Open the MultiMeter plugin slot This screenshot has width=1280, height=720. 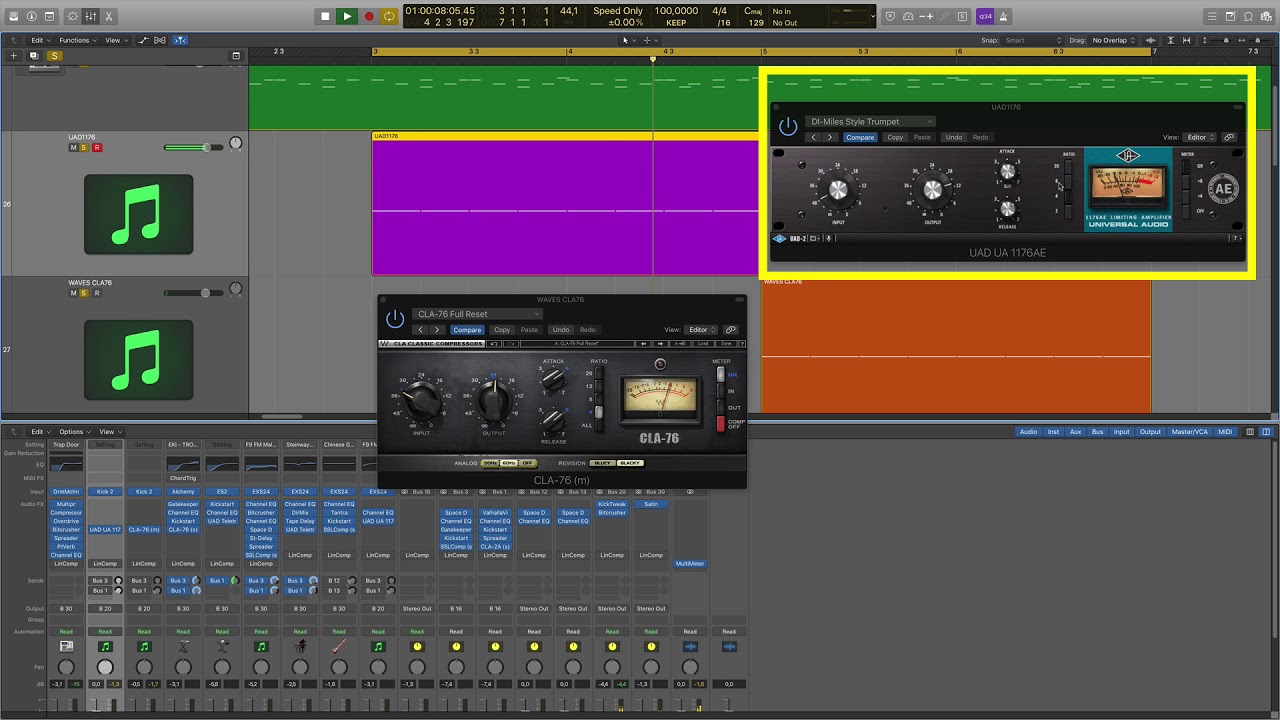690,564
